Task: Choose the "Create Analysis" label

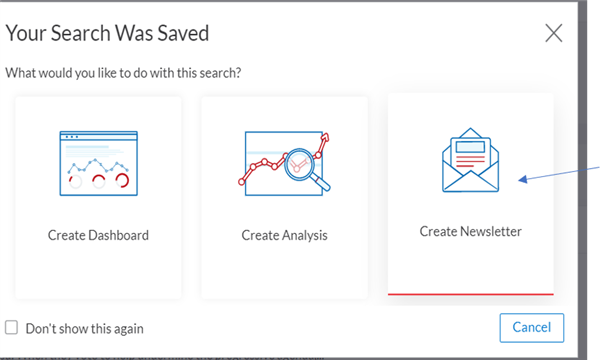Action: (x=284, y=235)
